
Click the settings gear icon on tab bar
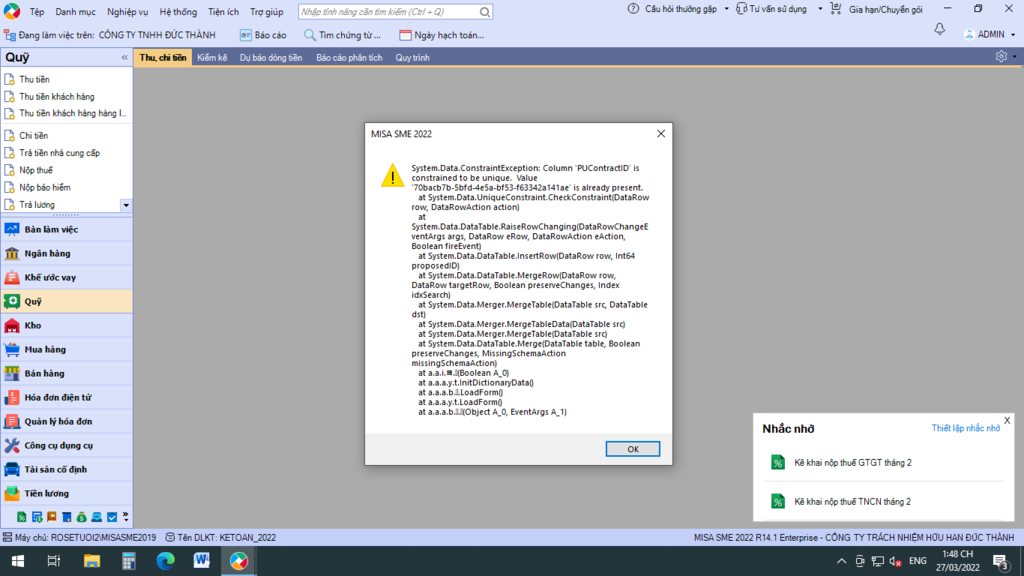(1001, 57)
